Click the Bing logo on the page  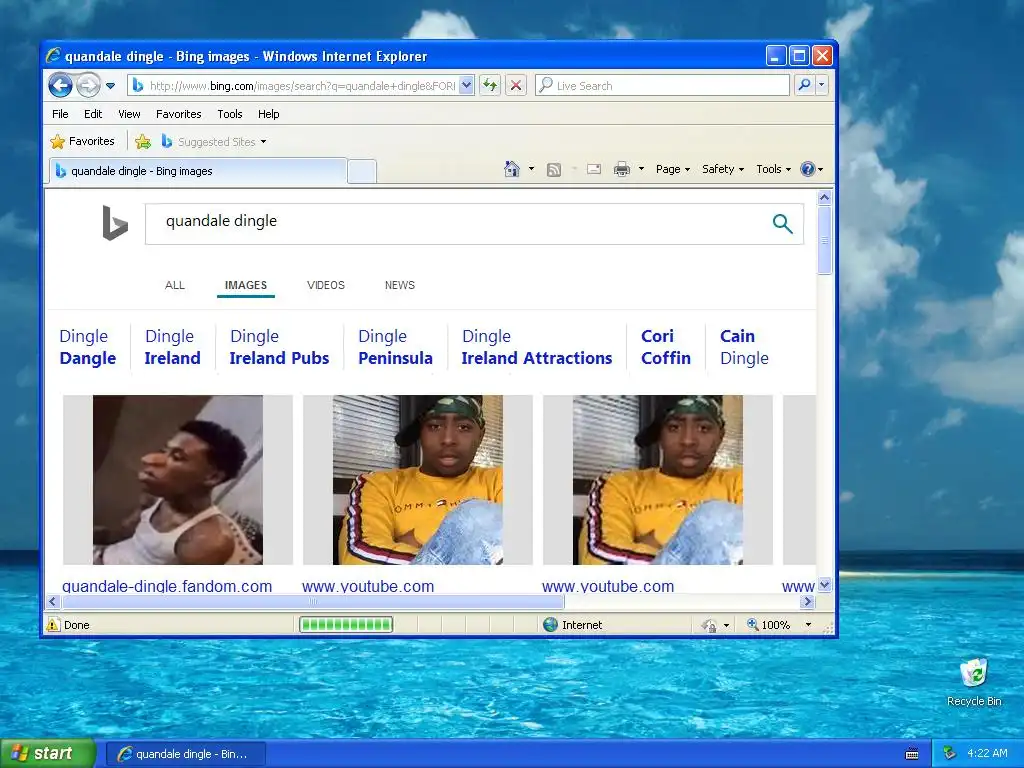coord(115,223)
